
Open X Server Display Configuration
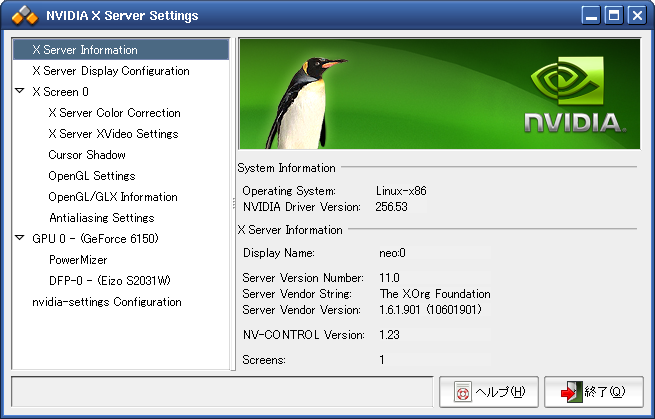110,71
